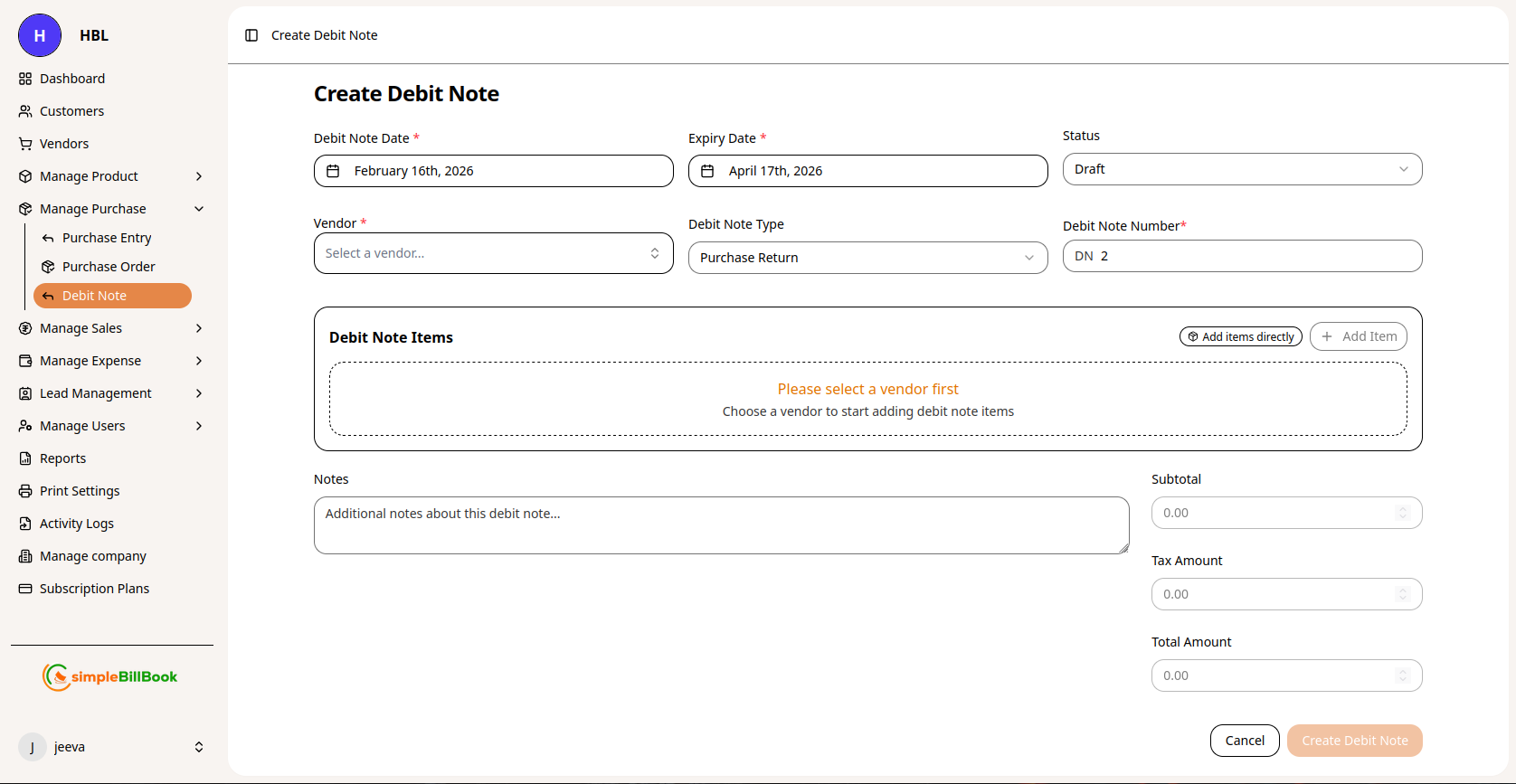Viewport: 1516px width, 784px height.
Task: Click the Reports icon in sidebar
Action: pyautogui.click(x=25, y=458)
